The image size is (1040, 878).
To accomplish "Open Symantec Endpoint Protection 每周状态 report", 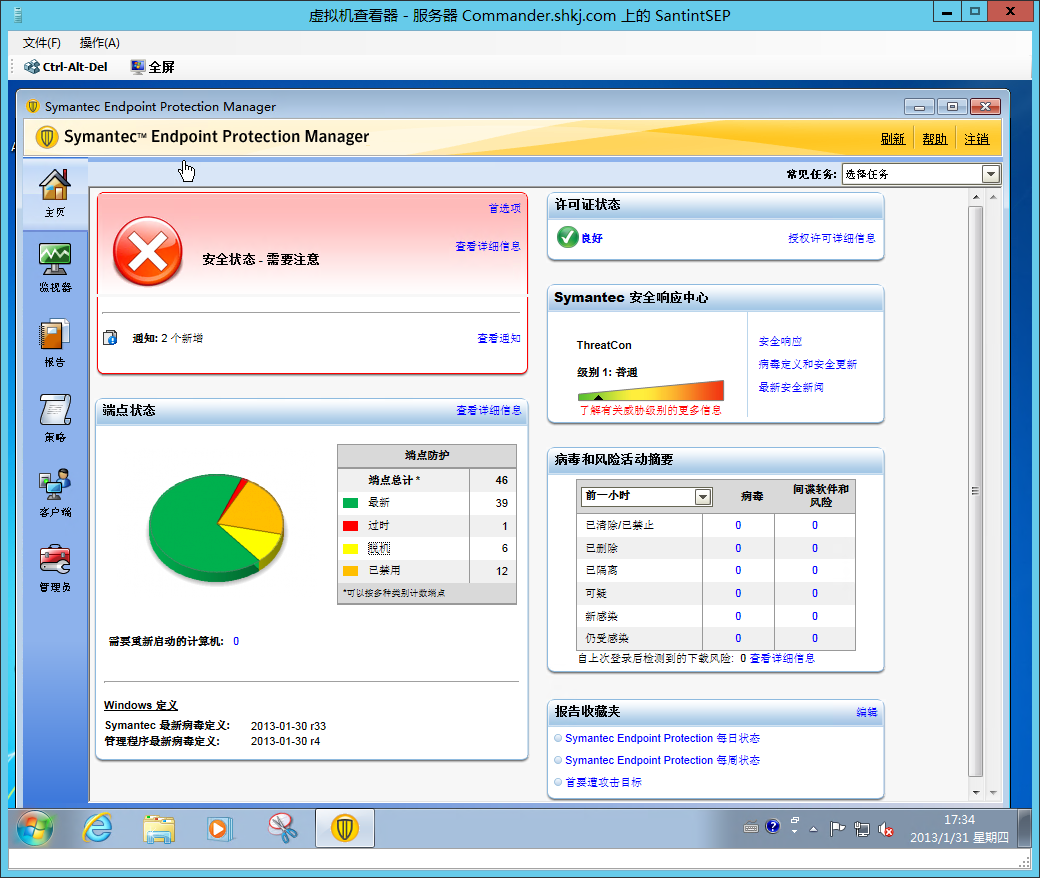I will (x=663, y=760).
